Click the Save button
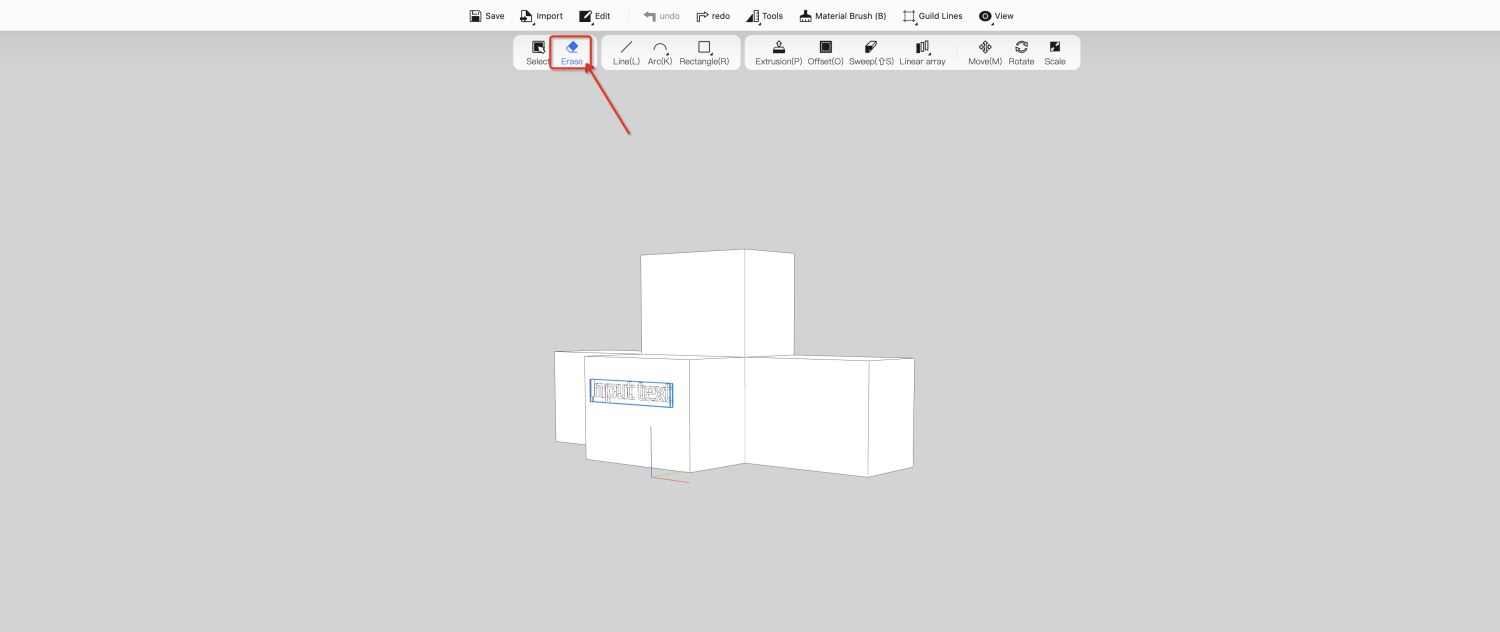Image resolution: width=1500 pixels, height=632 pixels. point(487,16)
